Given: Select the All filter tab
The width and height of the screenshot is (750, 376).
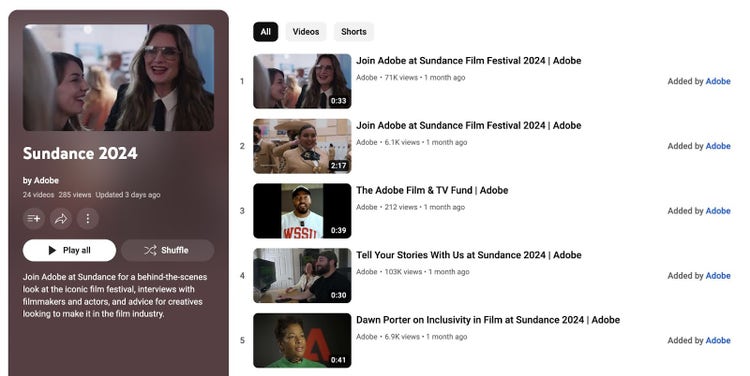Looking at the screenshot, I should click(x=265, y=32).
